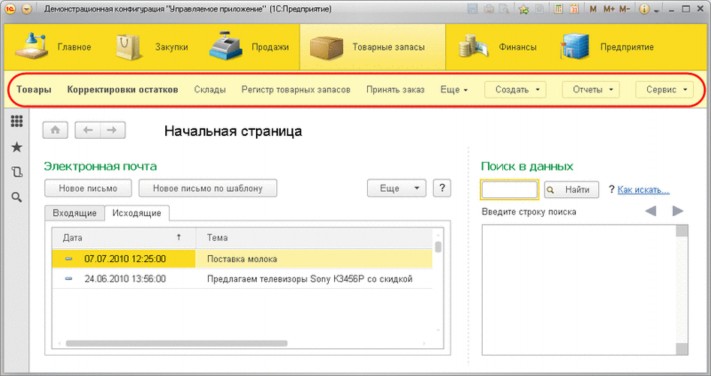Switch to the Исходящие tab
The width and height of the screenshot is (711, 376).
click(x=137, y=213)
